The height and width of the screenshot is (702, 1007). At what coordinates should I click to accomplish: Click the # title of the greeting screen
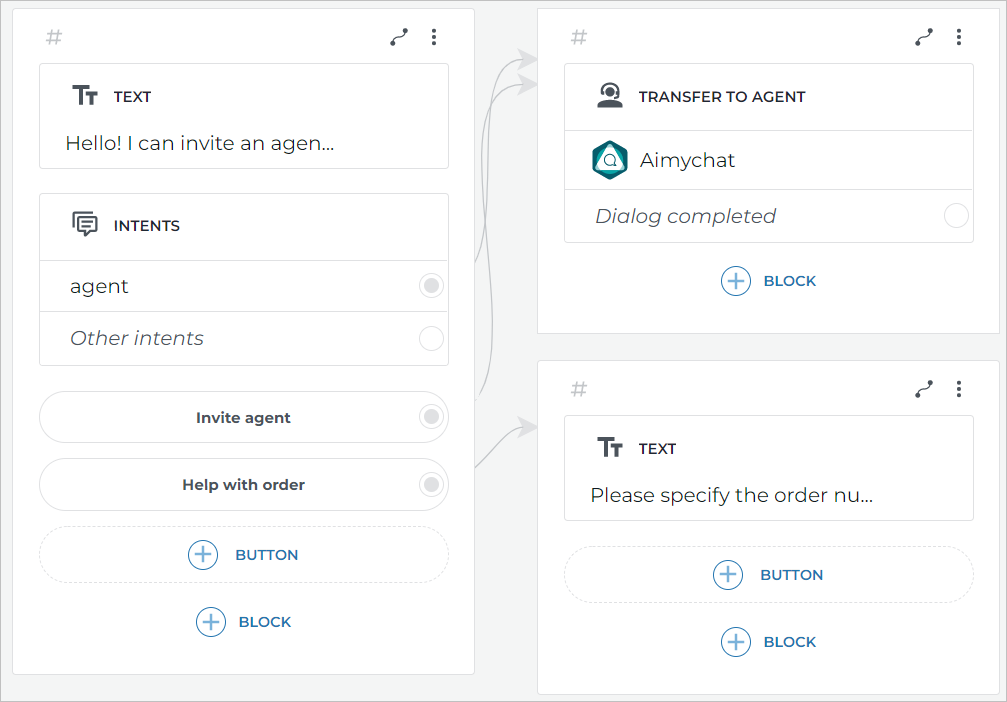coord(54,38)
